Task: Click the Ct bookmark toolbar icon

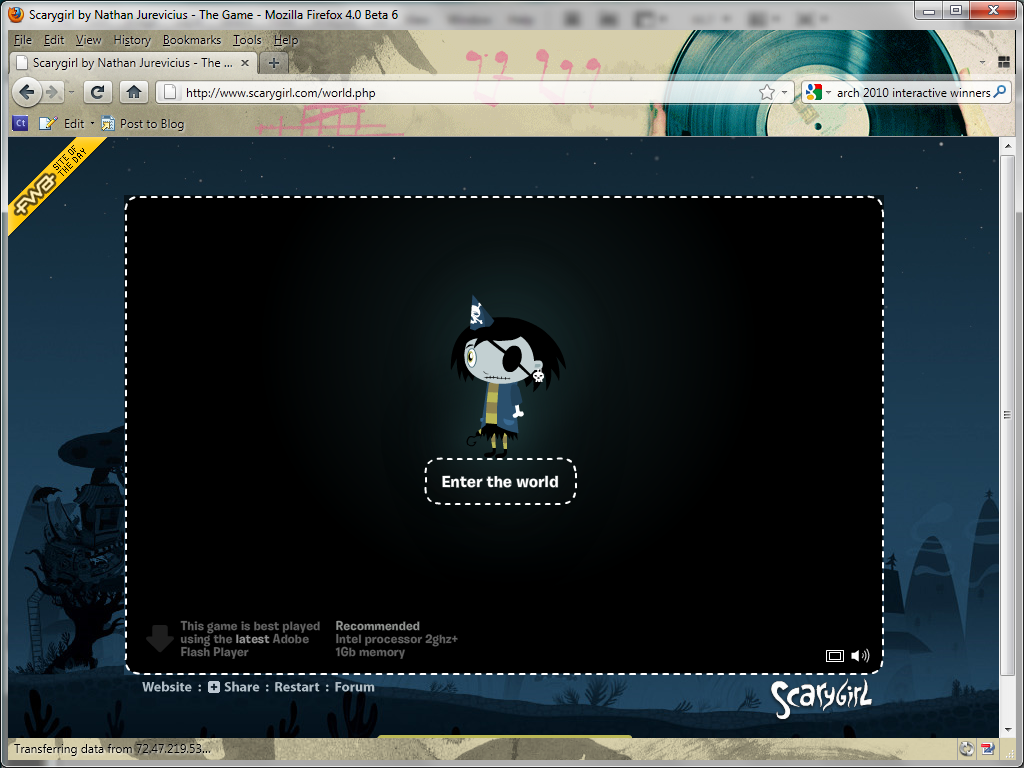Action: 20,123
